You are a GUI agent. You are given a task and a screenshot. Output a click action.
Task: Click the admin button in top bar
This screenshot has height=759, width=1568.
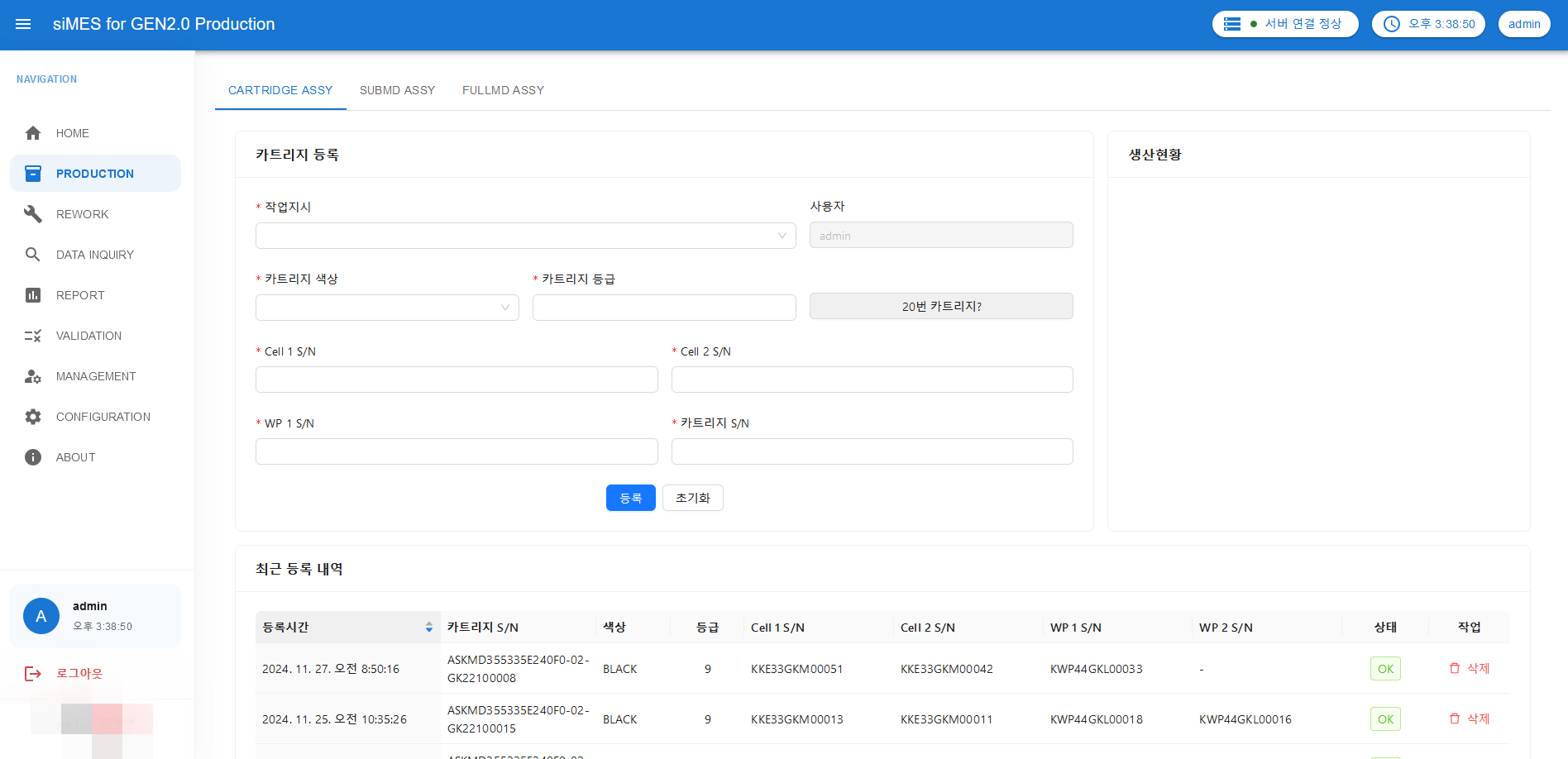pos(1524,24)
